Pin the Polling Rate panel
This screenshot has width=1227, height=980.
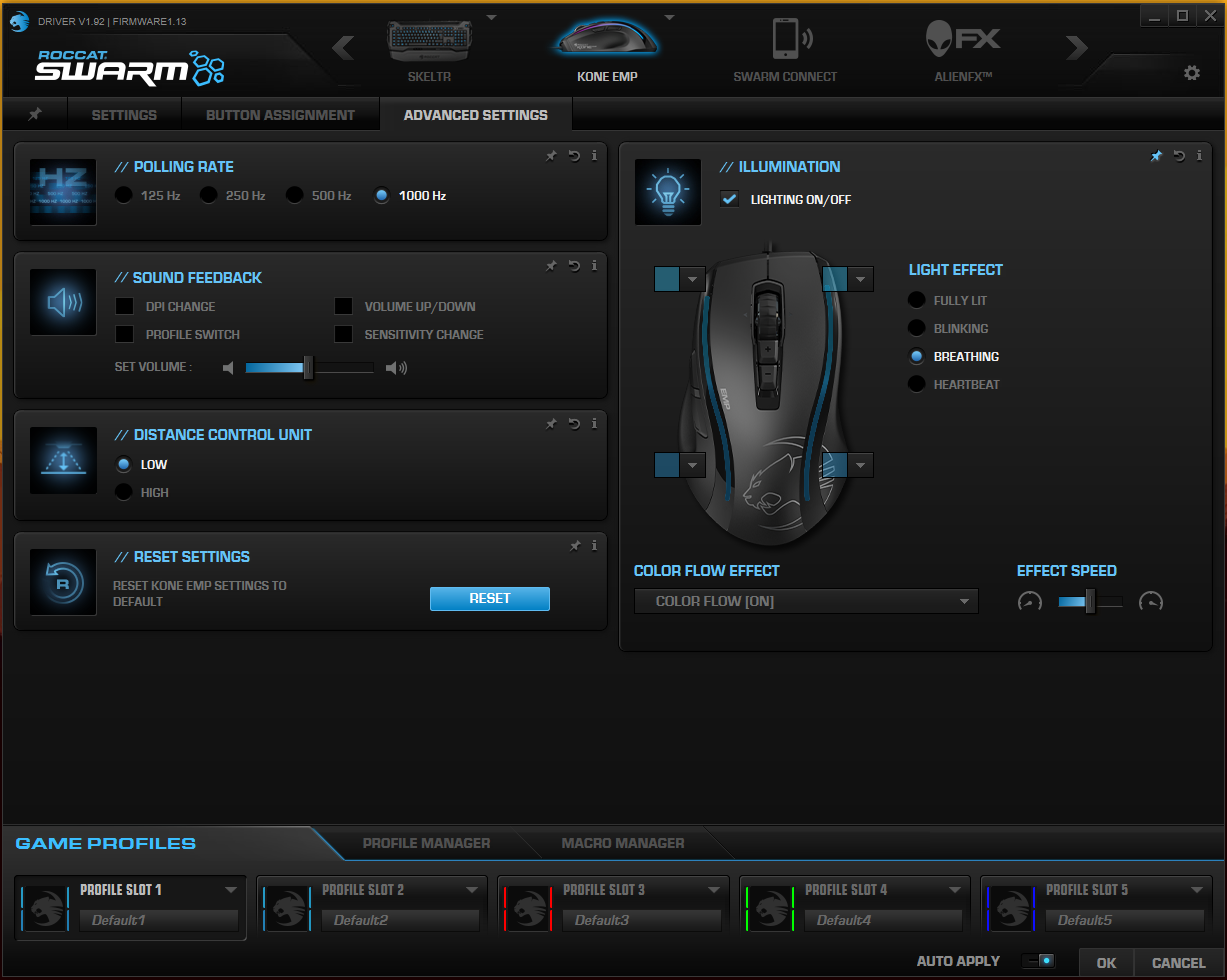(551, 155)
